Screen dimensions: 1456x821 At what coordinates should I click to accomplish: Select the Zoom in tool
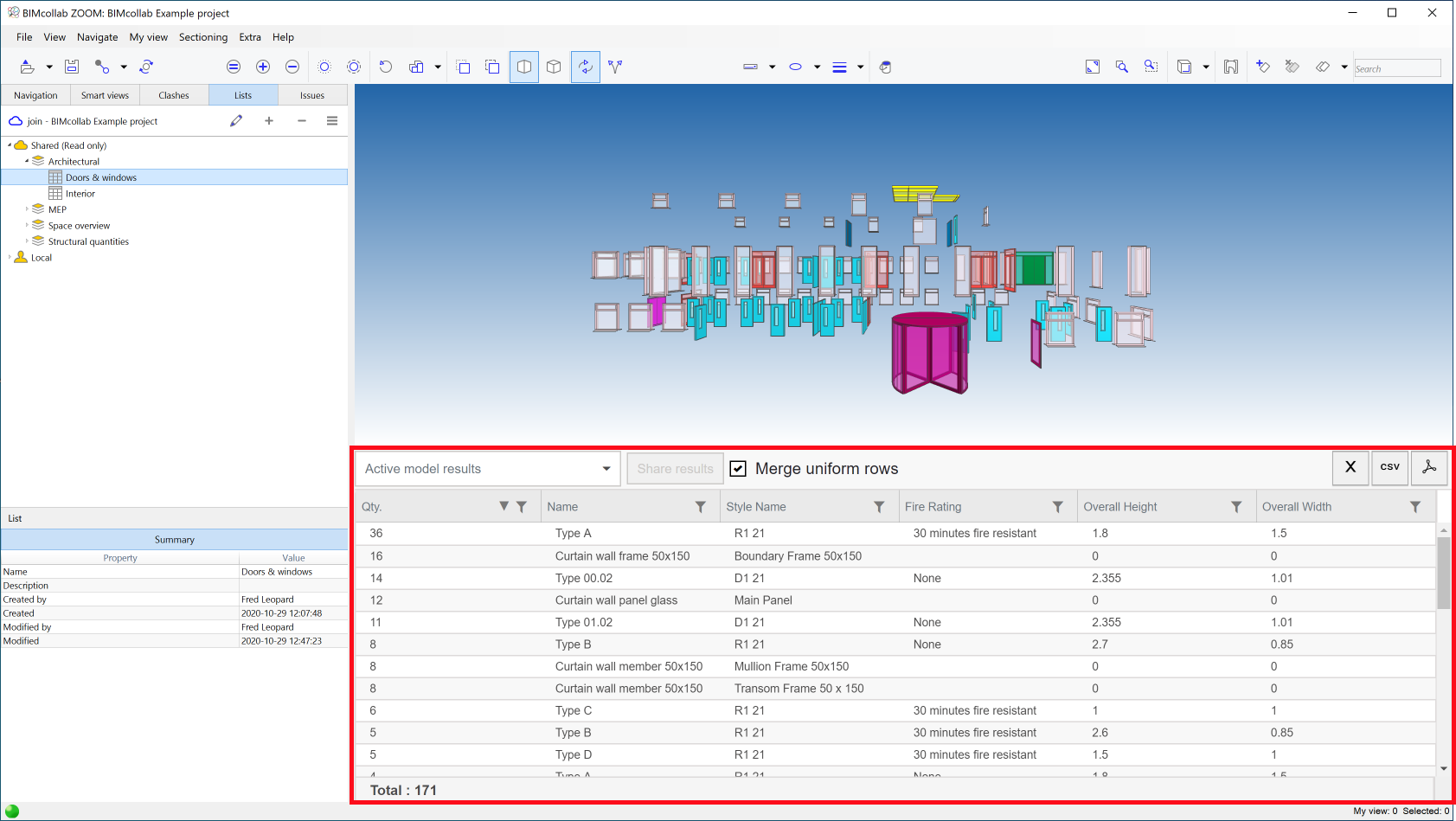click(263, 67)
